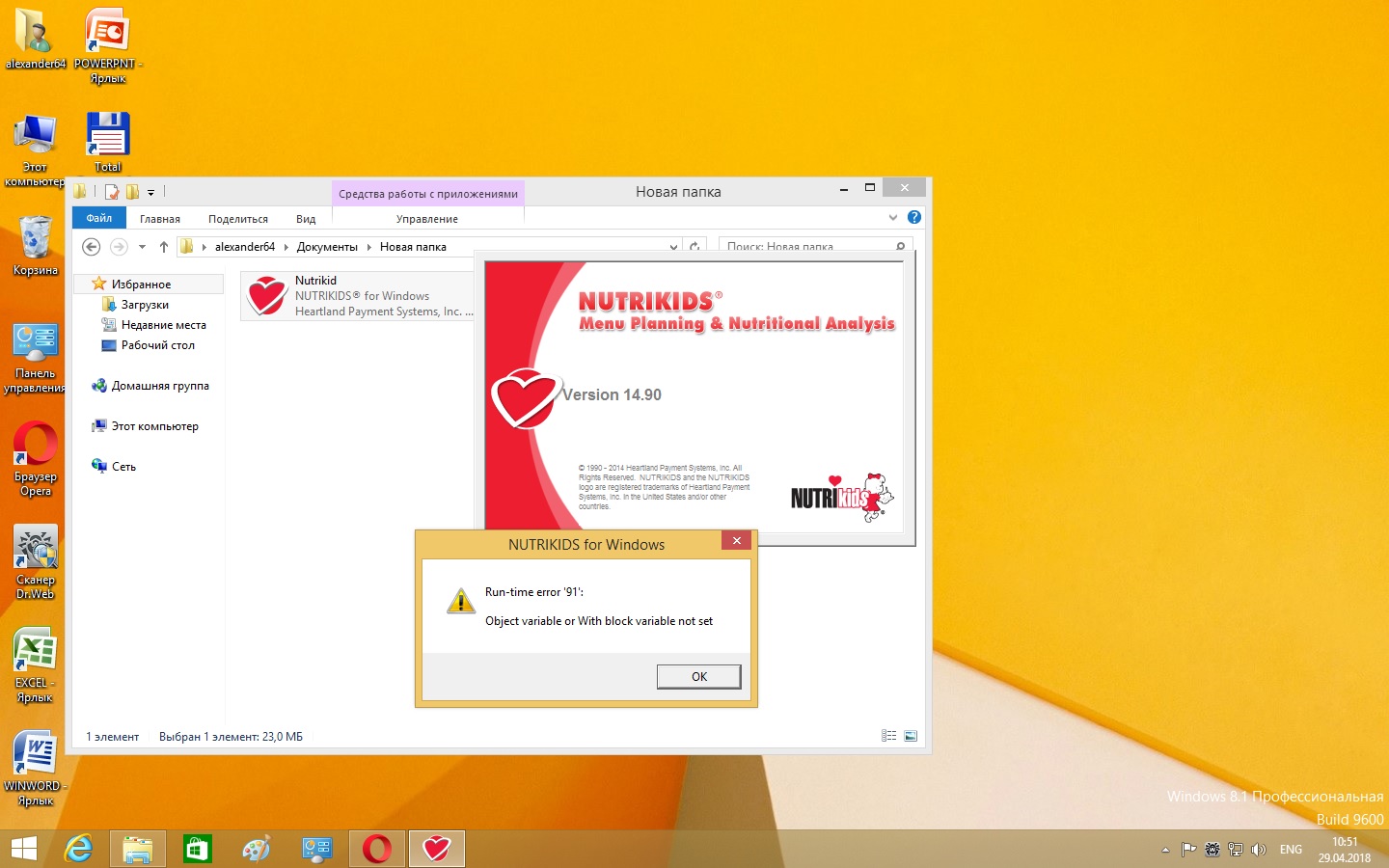Click the ENG input language indicator
1389x868 pixels.
click(1291, 850)
